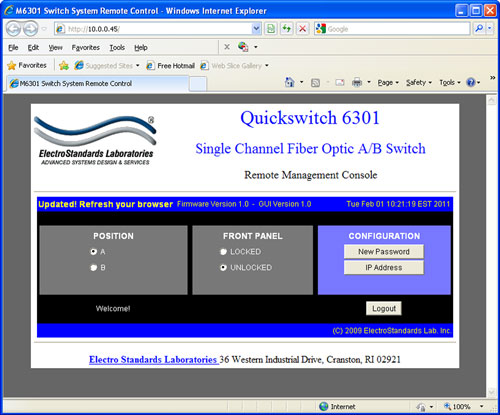Open the command bar Tools menu
This screenshot has width=500, height=415.
click(x=449, y=83)
